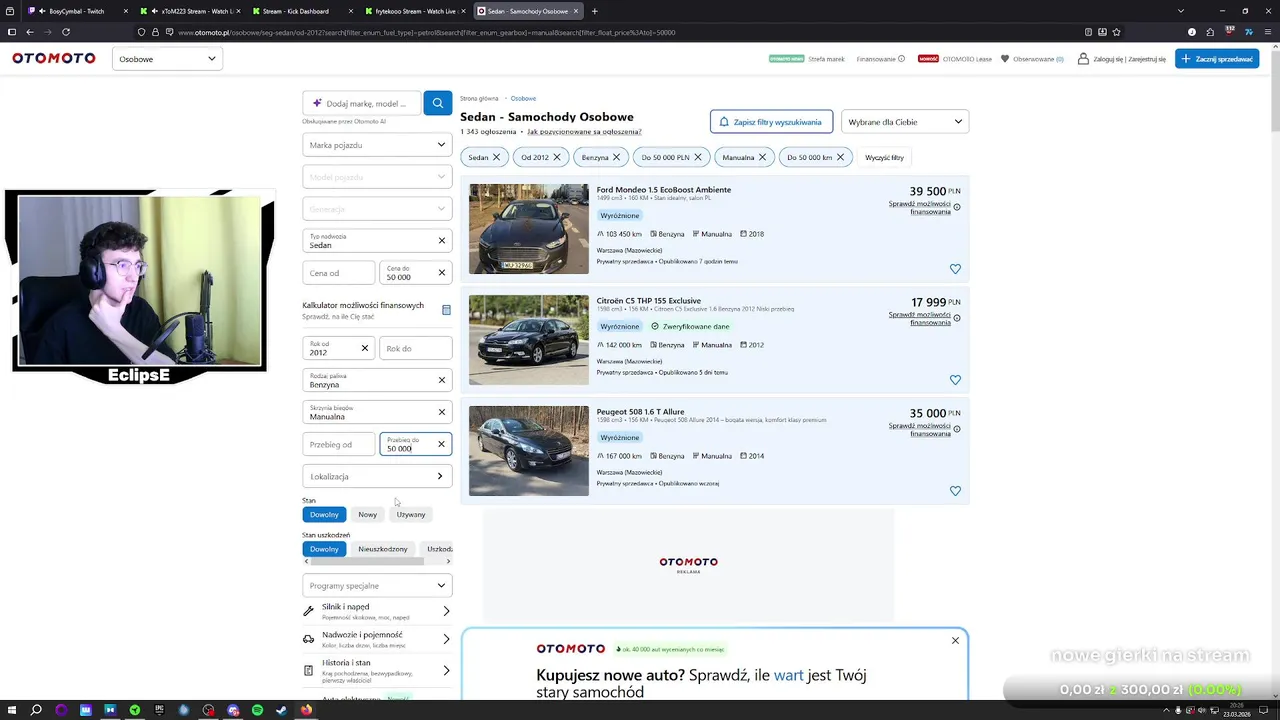
Task: Clear the Cena do 50 000 field
Action: [441, 272]
